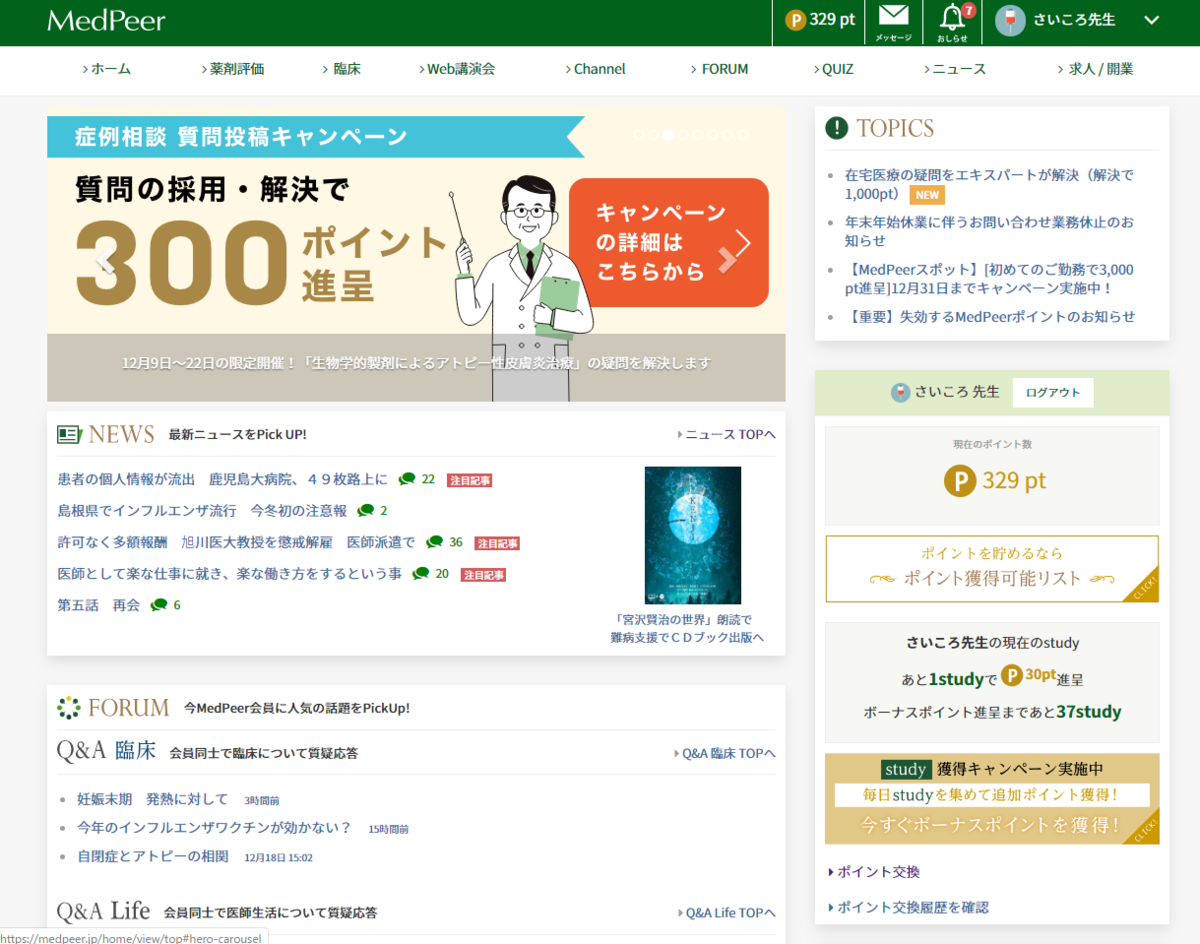
Task: Open 妊娠末期 発熱に対して forum question
Action: pyautogui.click(x=153, y=800)
